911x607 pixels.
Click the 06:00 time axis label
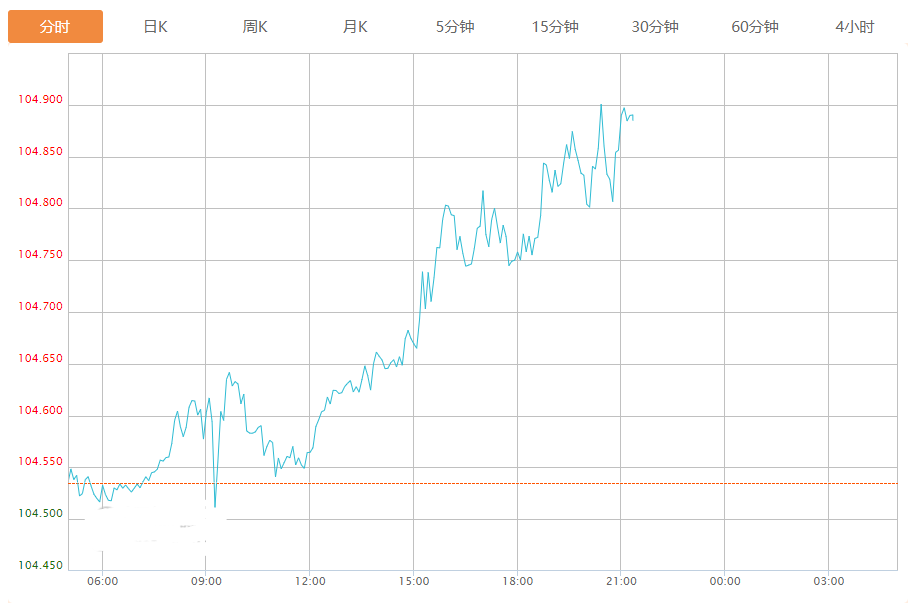point(102,581)
